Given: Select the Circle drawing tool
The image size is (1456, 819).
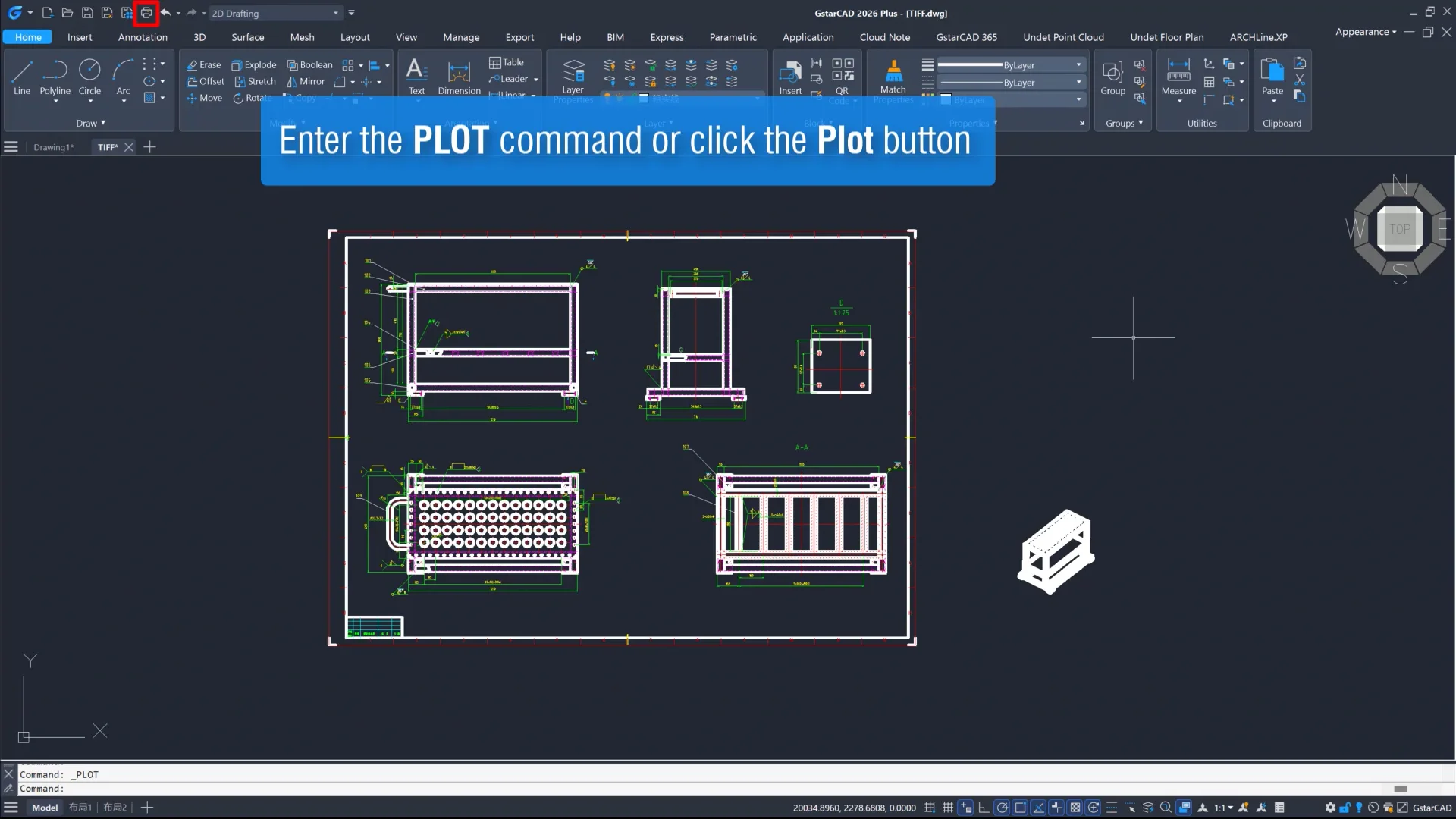Looking at the screenshot, I should coord(89,77).
